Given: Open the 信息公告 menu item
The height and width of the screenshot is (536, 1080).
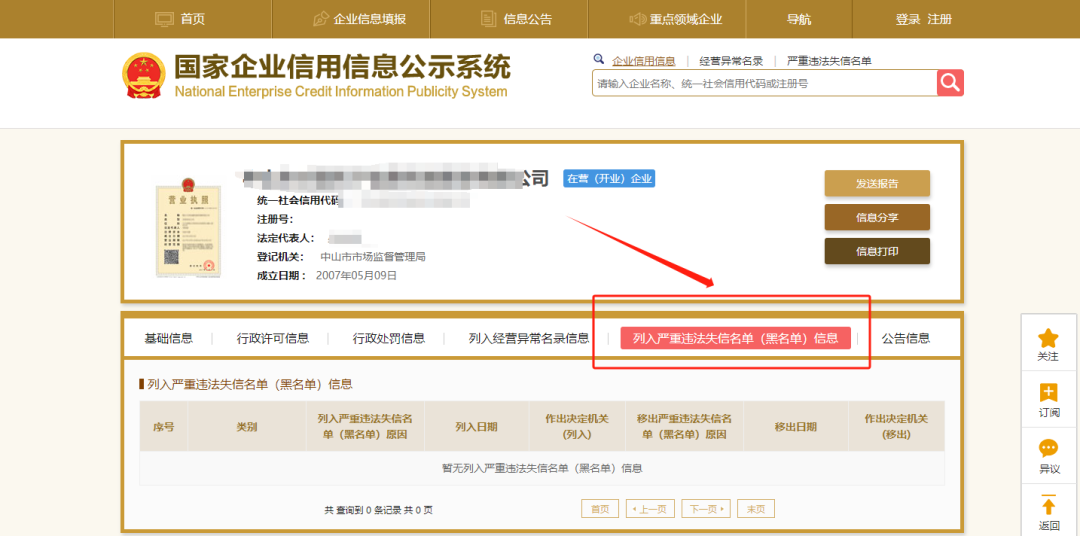Looking at the screenshot, I should click(x=528, y=19).
